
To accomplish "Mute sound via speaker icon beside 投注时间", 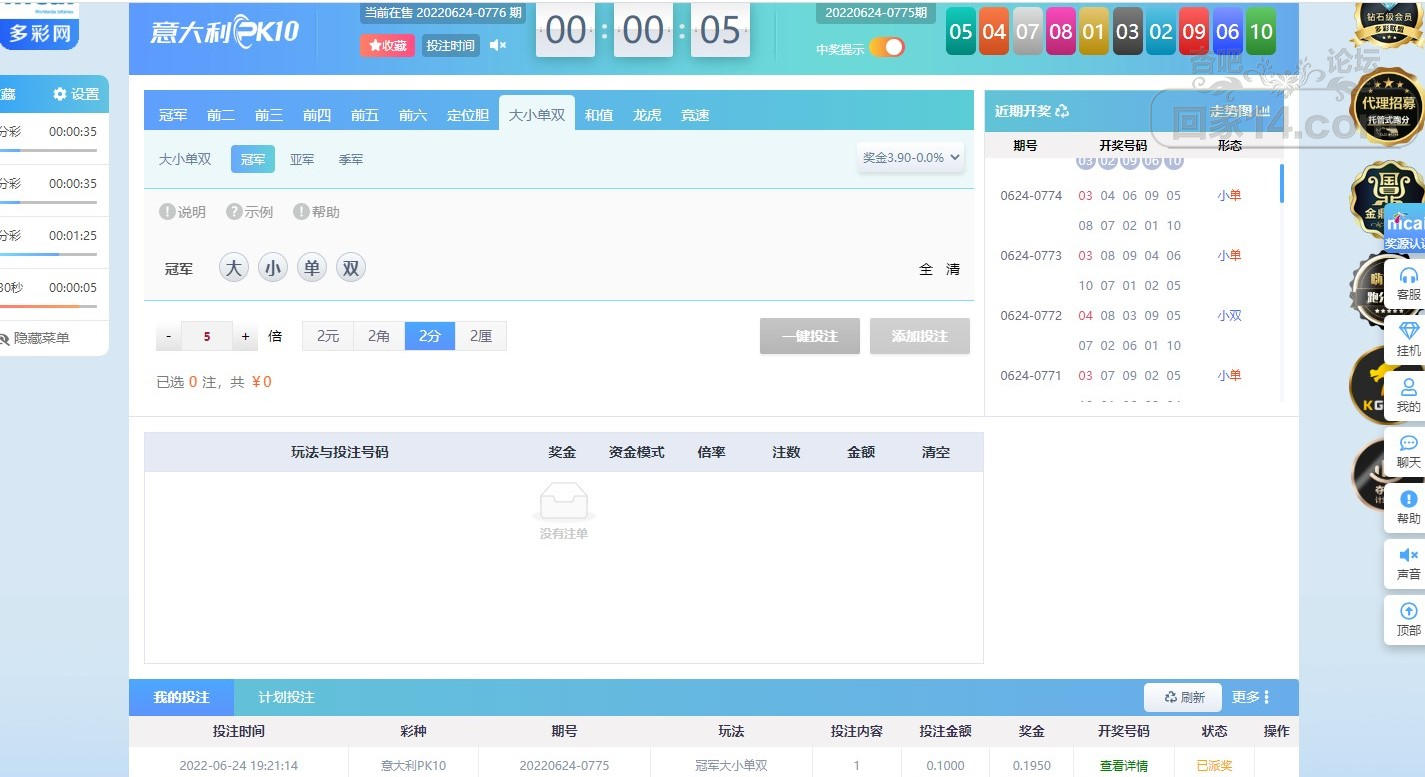I will pos(498,45).
